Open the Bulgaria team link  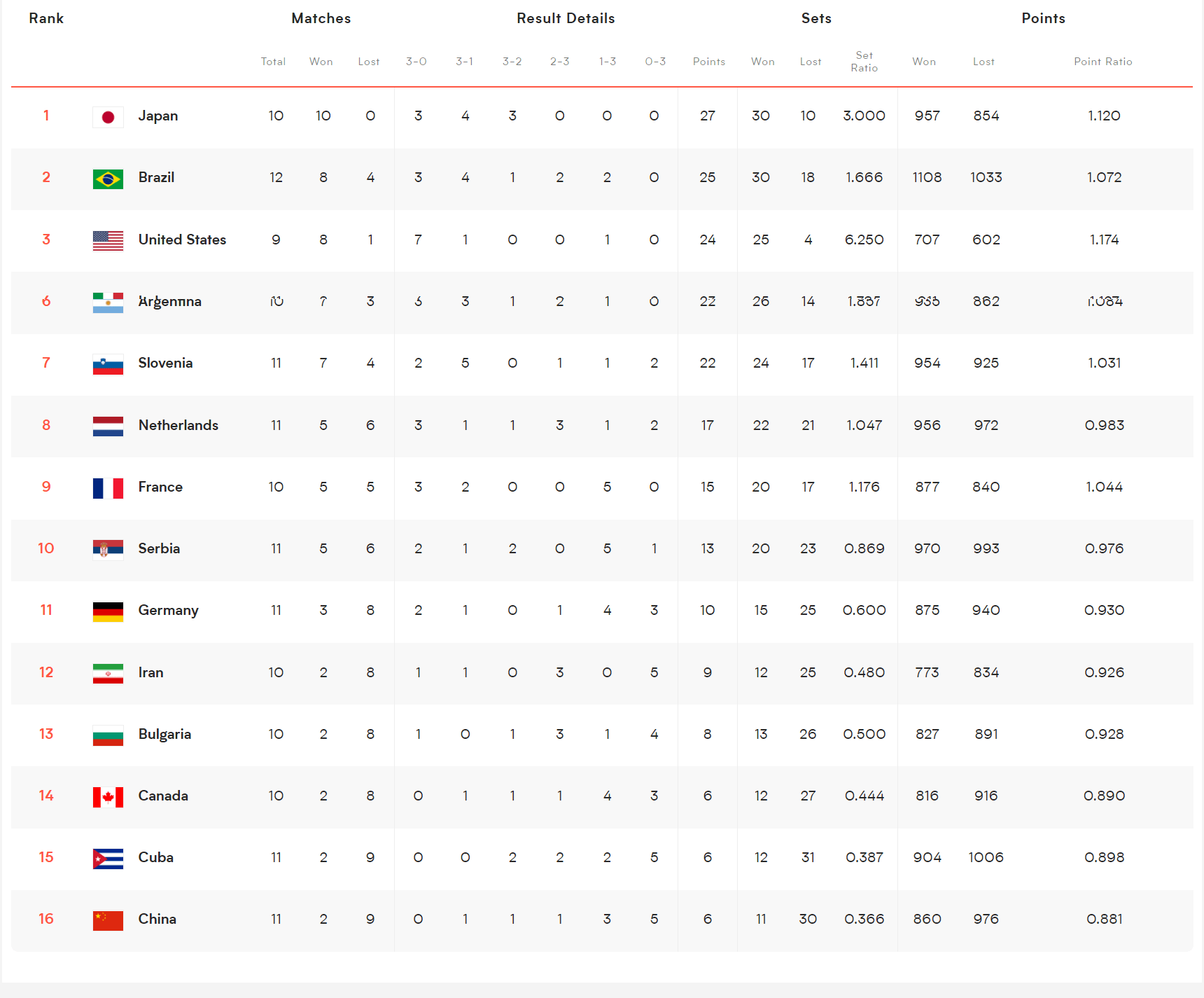pos(164,734)
